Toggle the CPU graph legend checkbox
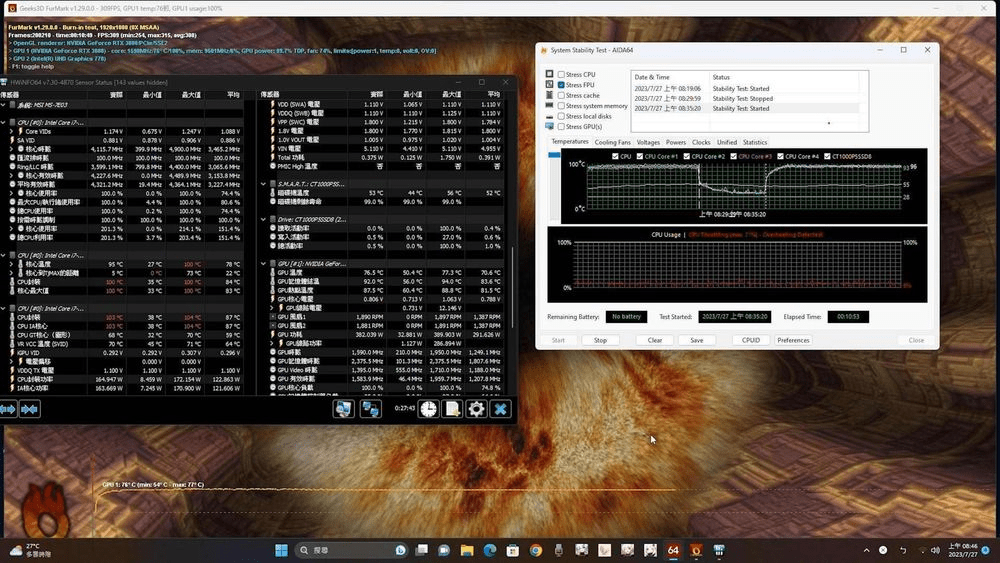Screen dimensions: 1000x563 pos(615,156)
